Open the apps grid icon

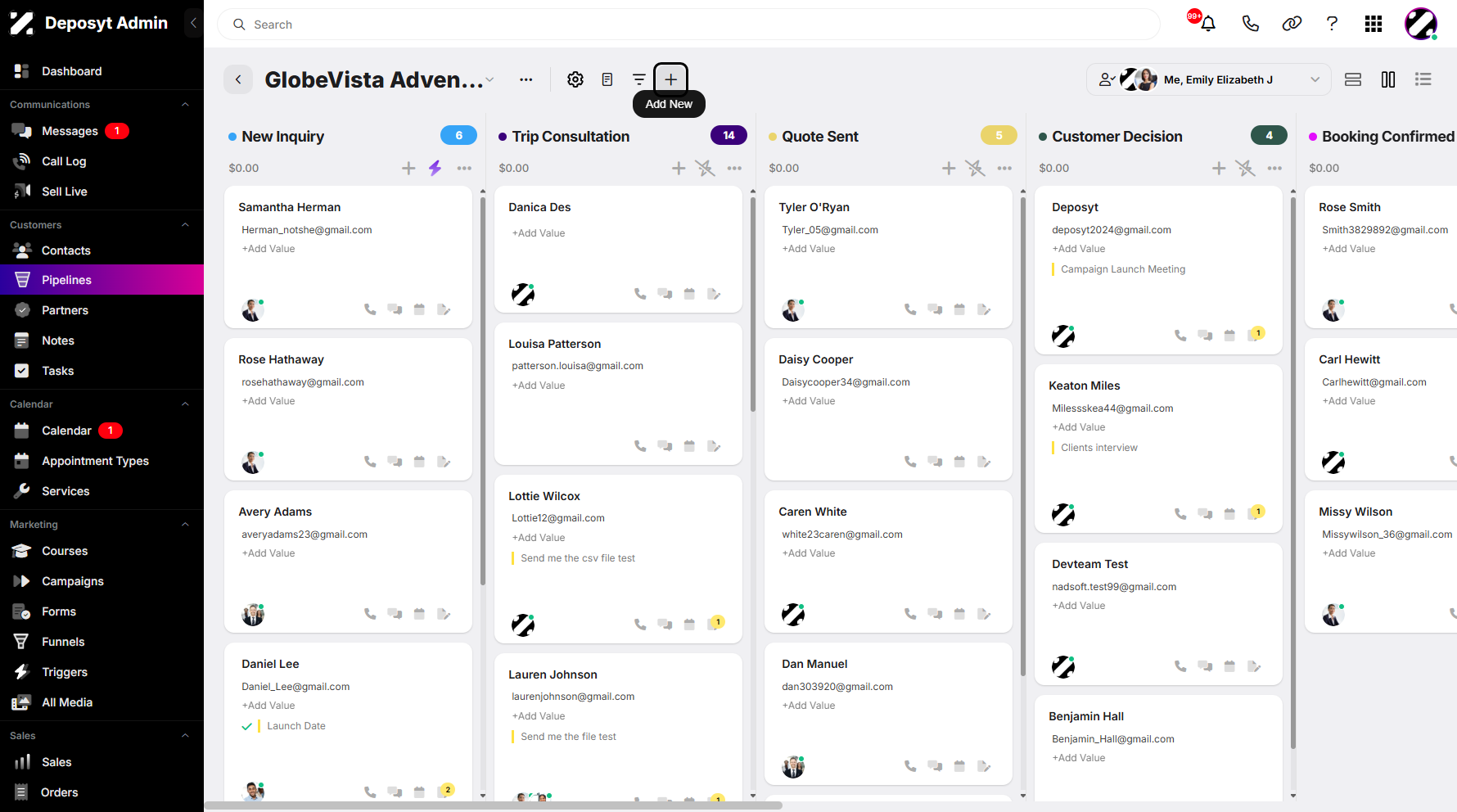point(1374,24)
